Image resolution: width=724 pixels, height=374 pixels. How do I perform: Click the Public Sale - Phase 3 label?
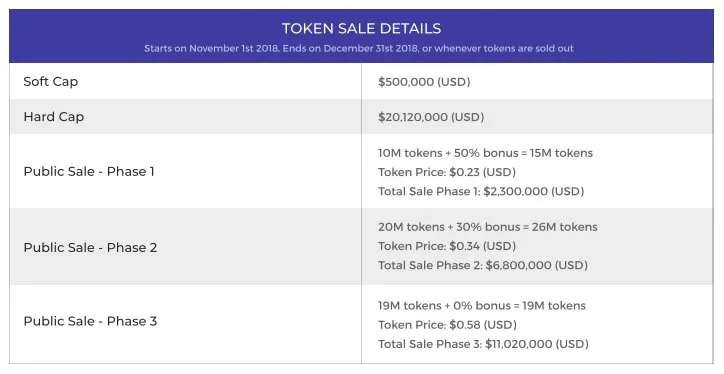[x=90, y=321]
